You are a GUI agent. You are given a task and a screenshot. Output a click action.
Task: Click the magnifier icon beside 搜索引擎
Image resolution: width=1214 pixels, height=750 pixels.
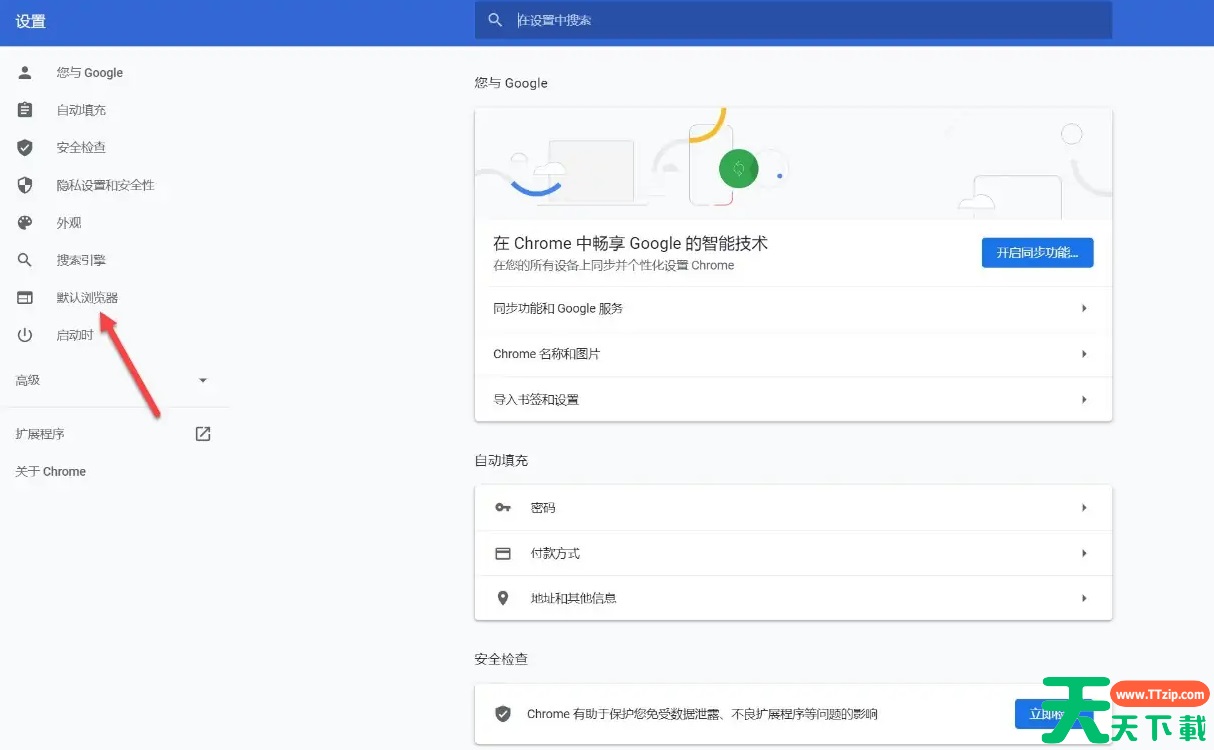[25, 260]
